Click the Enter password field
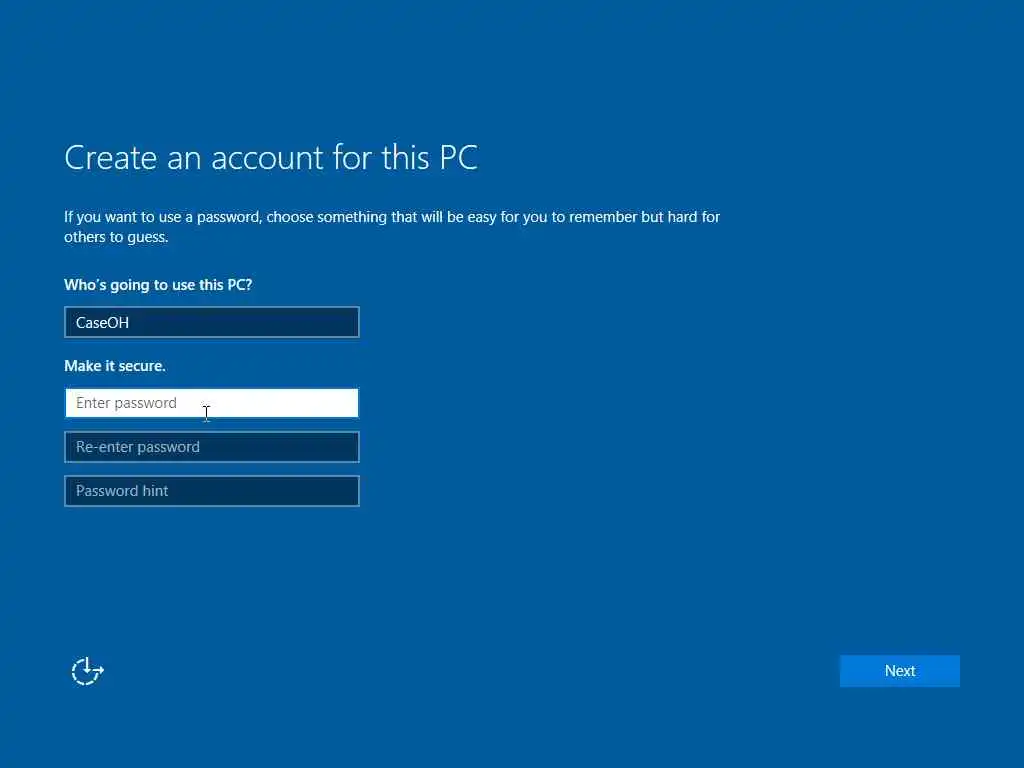This screenshot has width=1024, height=768. 212,403
